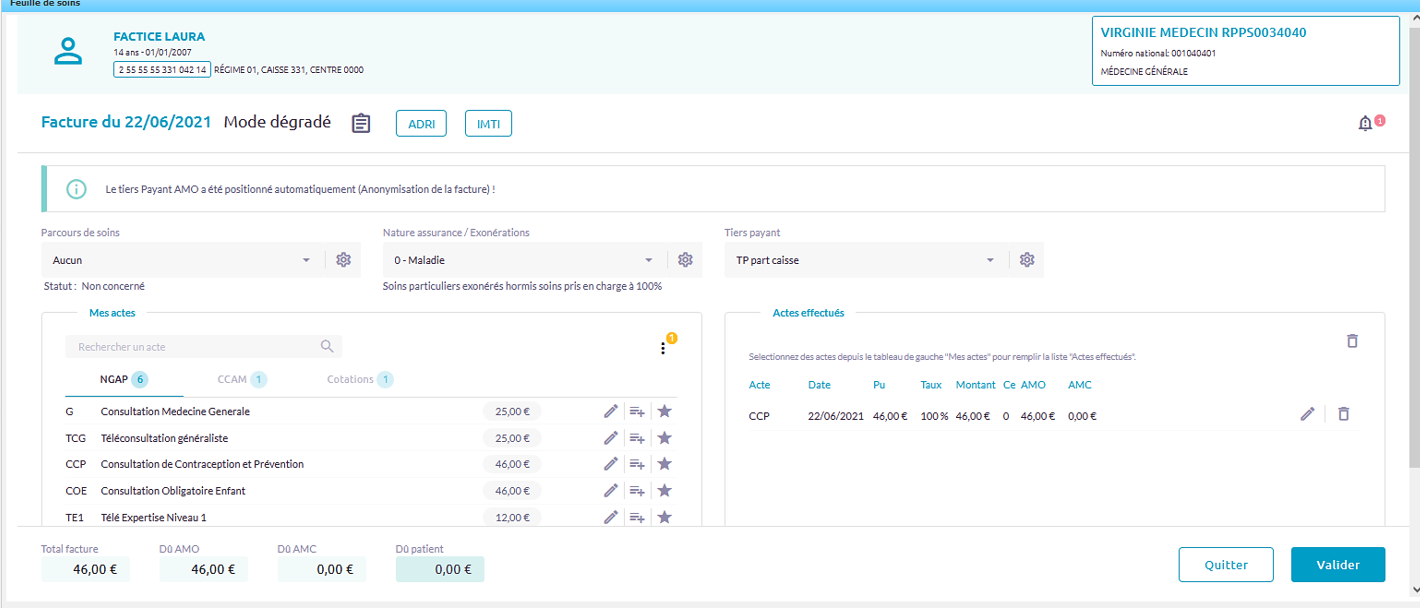Delete the CCP row from Actes effectués
Viewport: 1420px width, 608px height.
[x=1344, y=414]
